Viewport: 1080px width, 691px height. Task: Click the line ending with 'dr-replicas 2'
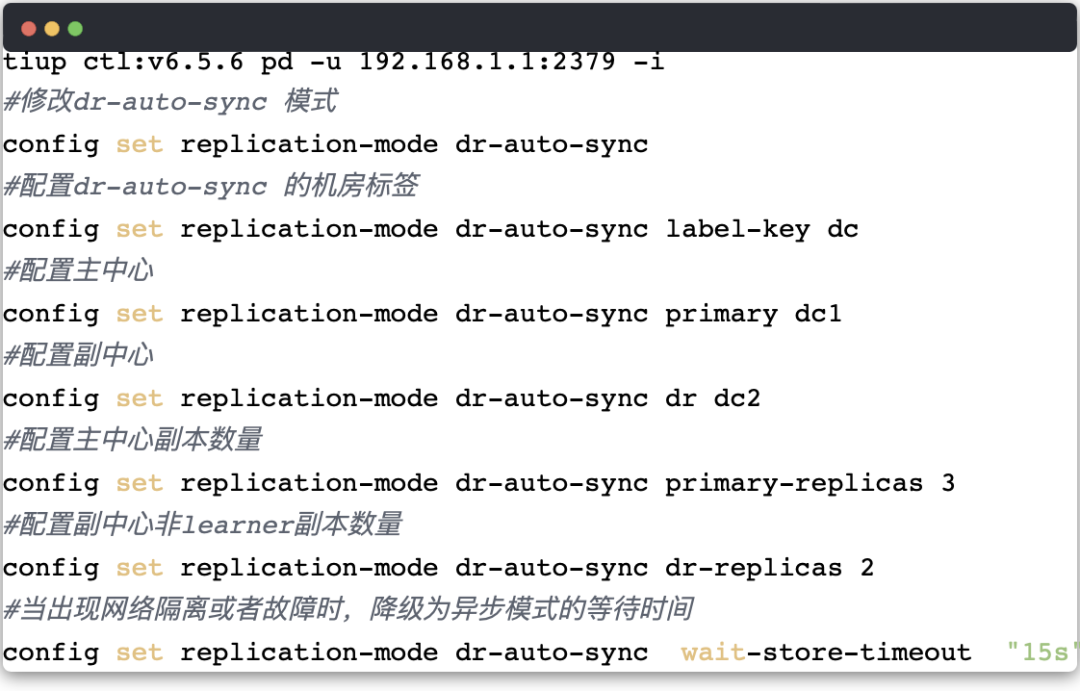tap(438, 568)
